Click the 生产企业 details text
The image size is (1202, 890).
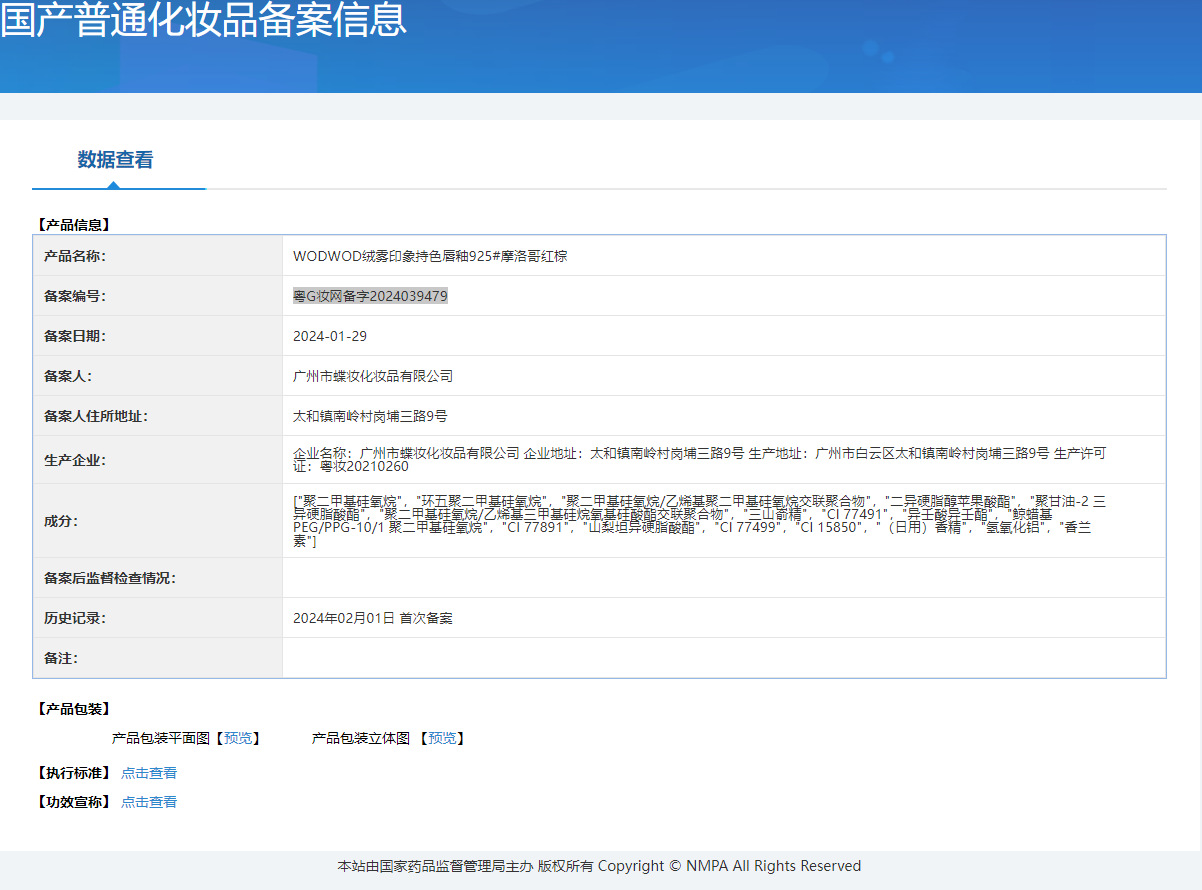(699, 459)
